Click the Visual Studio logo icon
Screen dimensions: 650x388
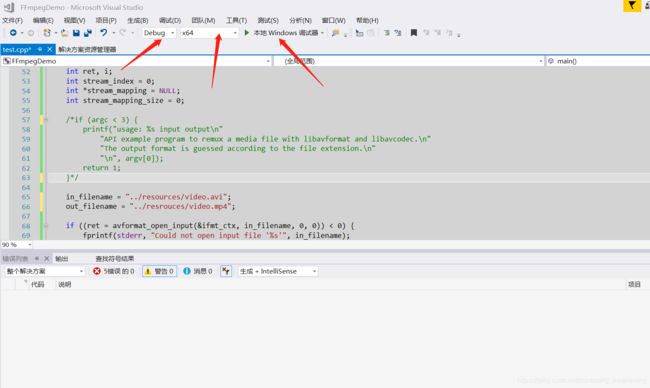(9, 7)
